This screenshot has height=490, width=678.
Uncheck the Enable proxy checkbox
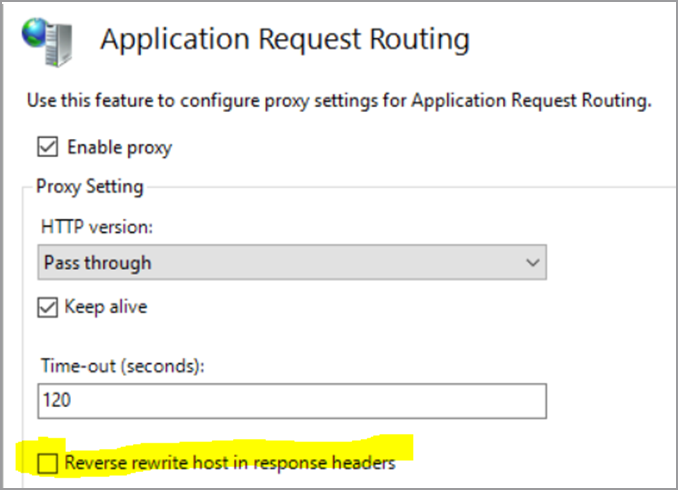click(x=48, y=148)
